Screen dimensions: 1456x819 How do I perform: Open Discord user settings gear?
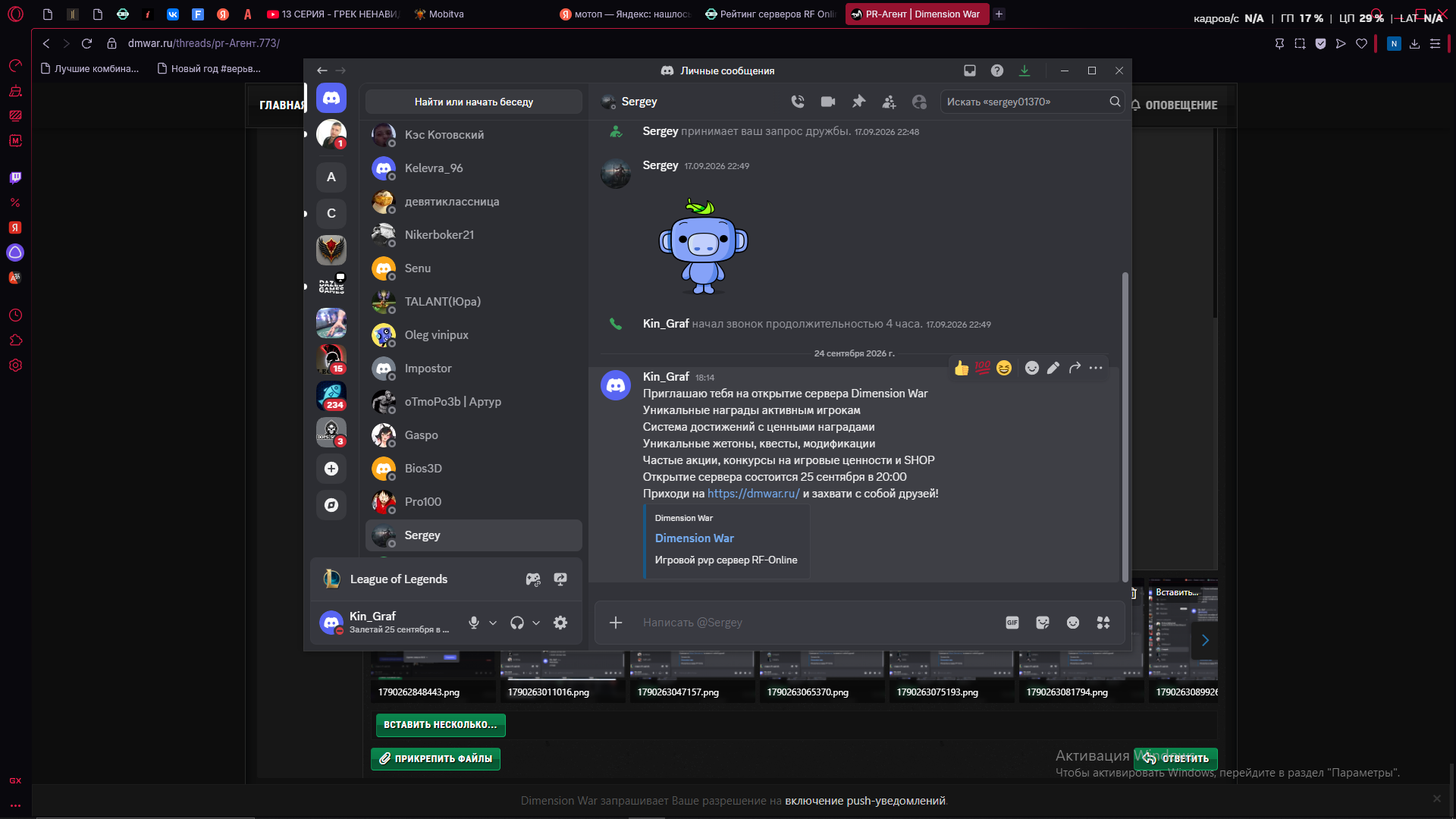coord(560,623)
